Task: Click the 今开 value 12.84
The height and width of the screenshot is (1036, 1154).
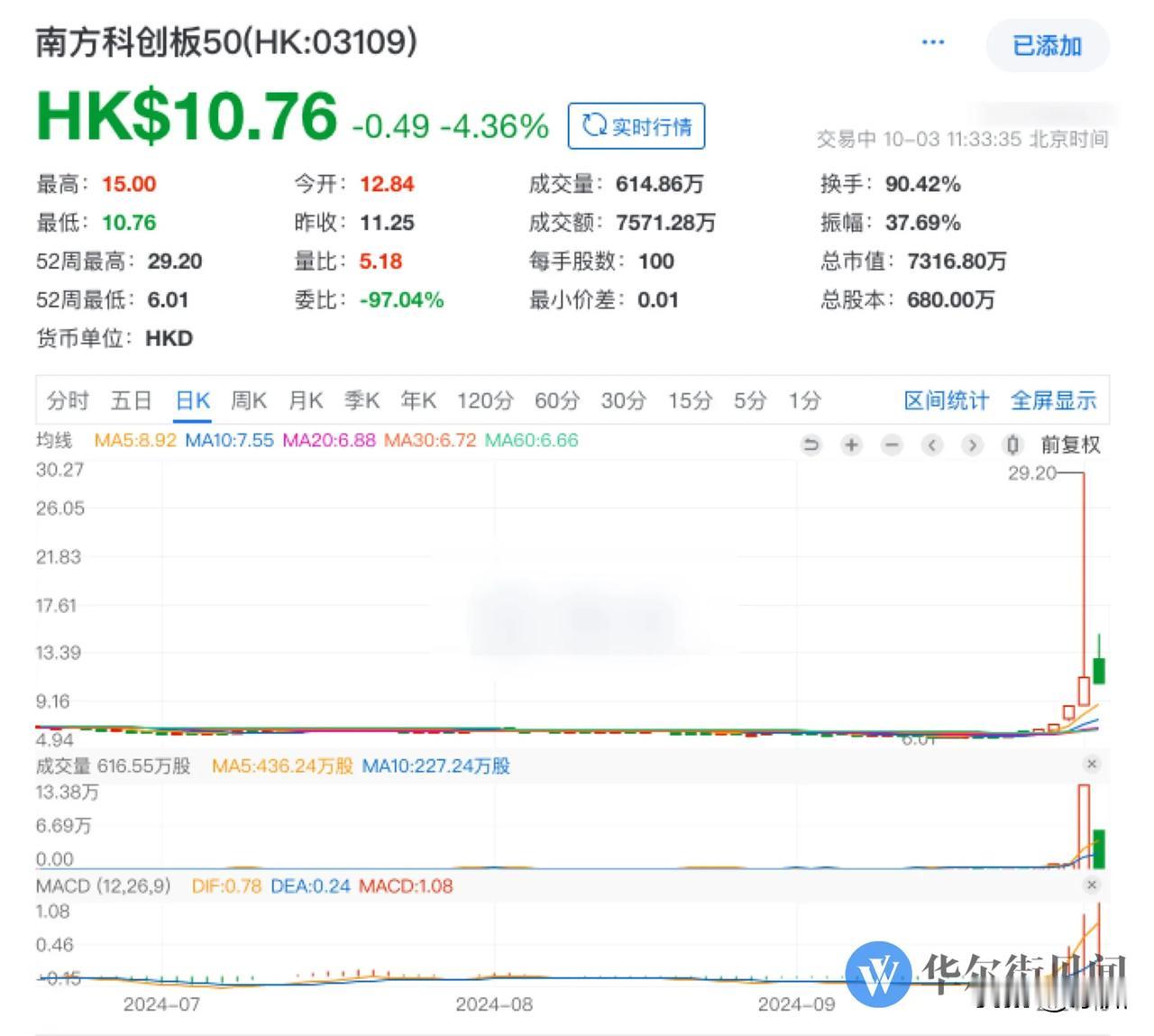Action: click(387, 184)
